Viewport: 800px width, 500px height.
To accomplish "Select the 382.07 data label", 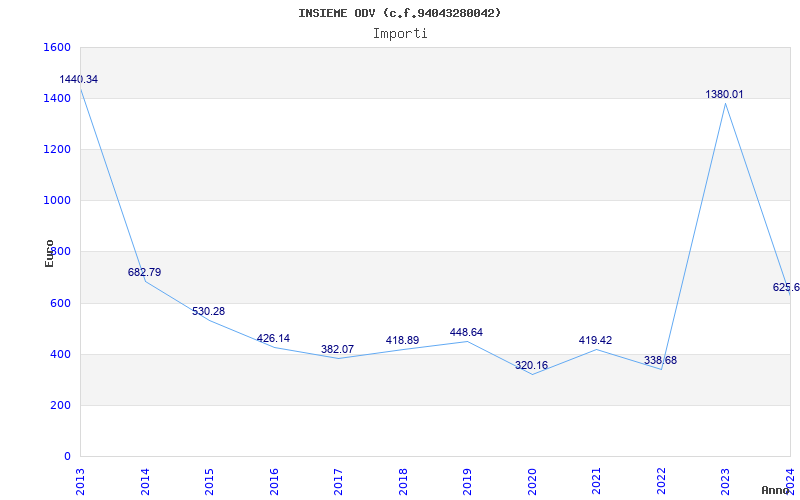I will (x=337, y=349).
